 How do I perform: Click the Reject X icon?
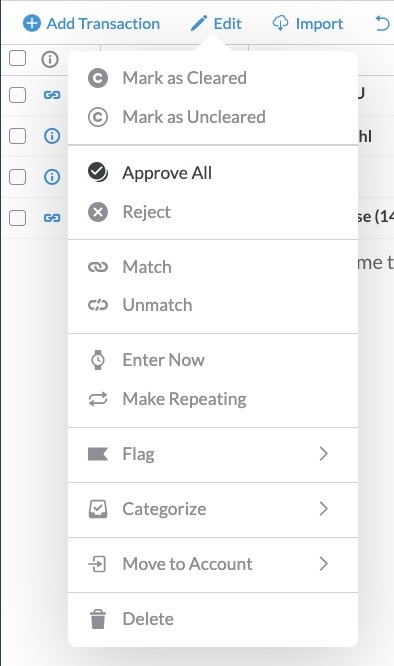(x=98, y=212)
